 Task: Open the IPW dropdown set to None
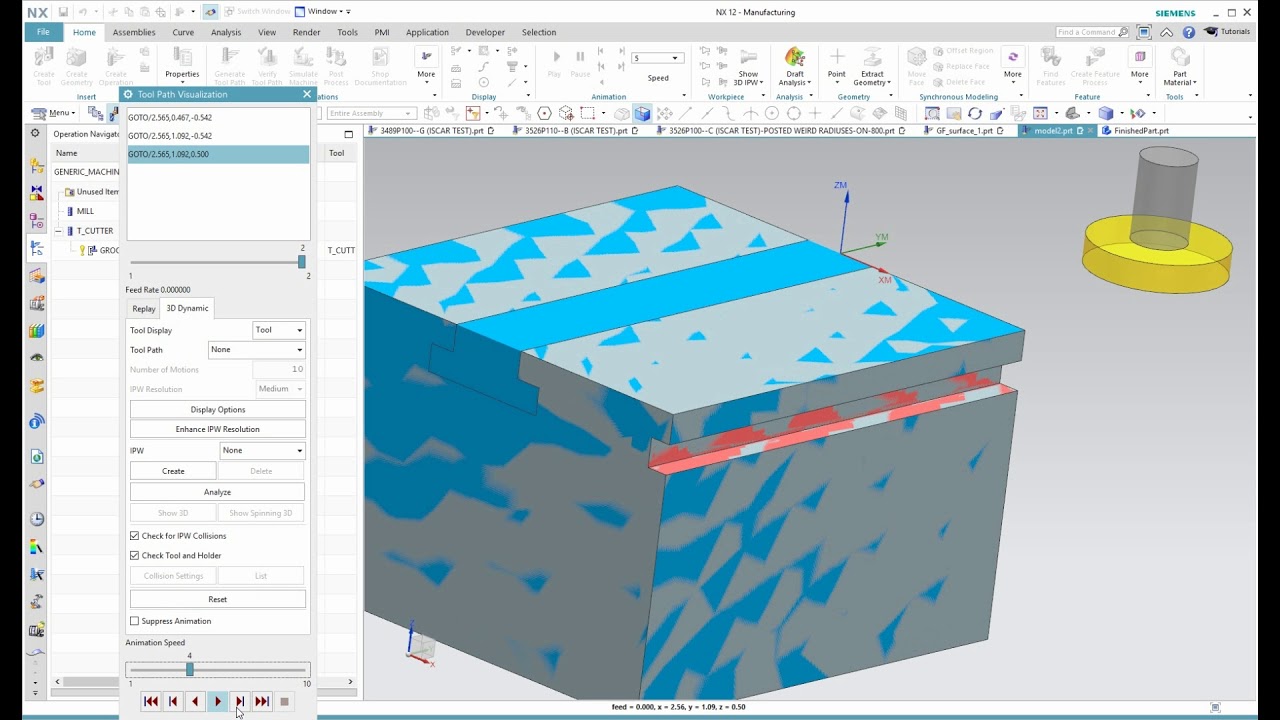tap(263, 450)
